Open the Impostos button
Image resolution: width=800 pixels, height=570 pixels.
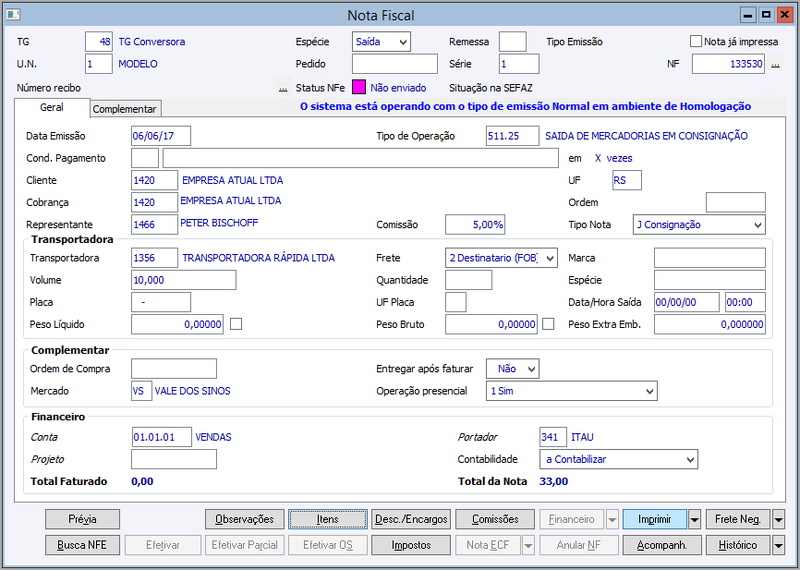[x=411, y=546]
